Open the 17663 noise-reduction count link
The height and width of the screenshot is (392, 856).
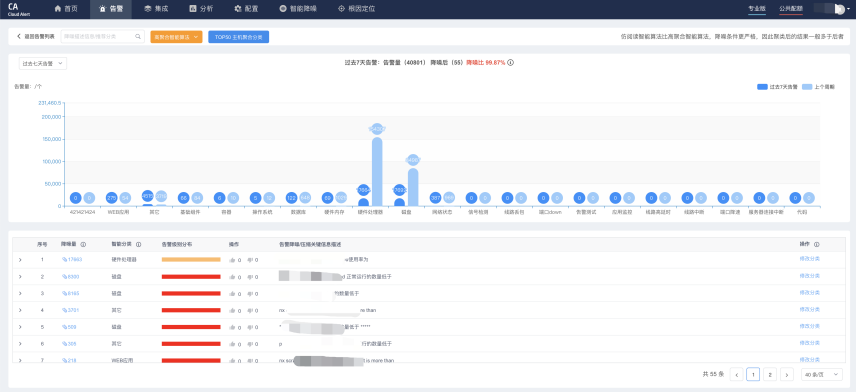(x=72, y=259)
